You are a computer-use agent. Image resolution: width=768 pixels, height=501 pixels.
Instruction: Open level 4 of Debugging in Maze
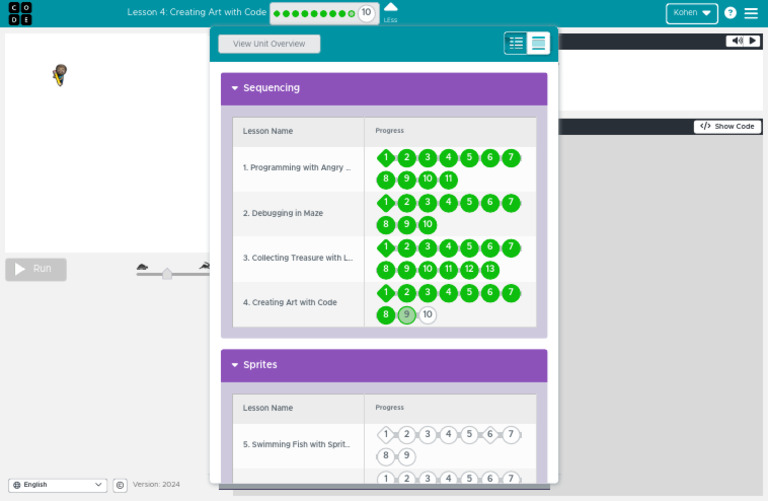point(449,202)
